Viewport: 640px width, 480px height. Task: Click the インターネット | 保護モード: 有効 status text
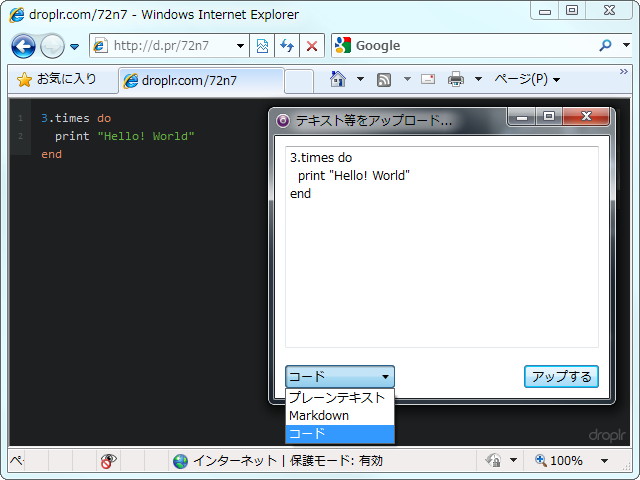288,461
